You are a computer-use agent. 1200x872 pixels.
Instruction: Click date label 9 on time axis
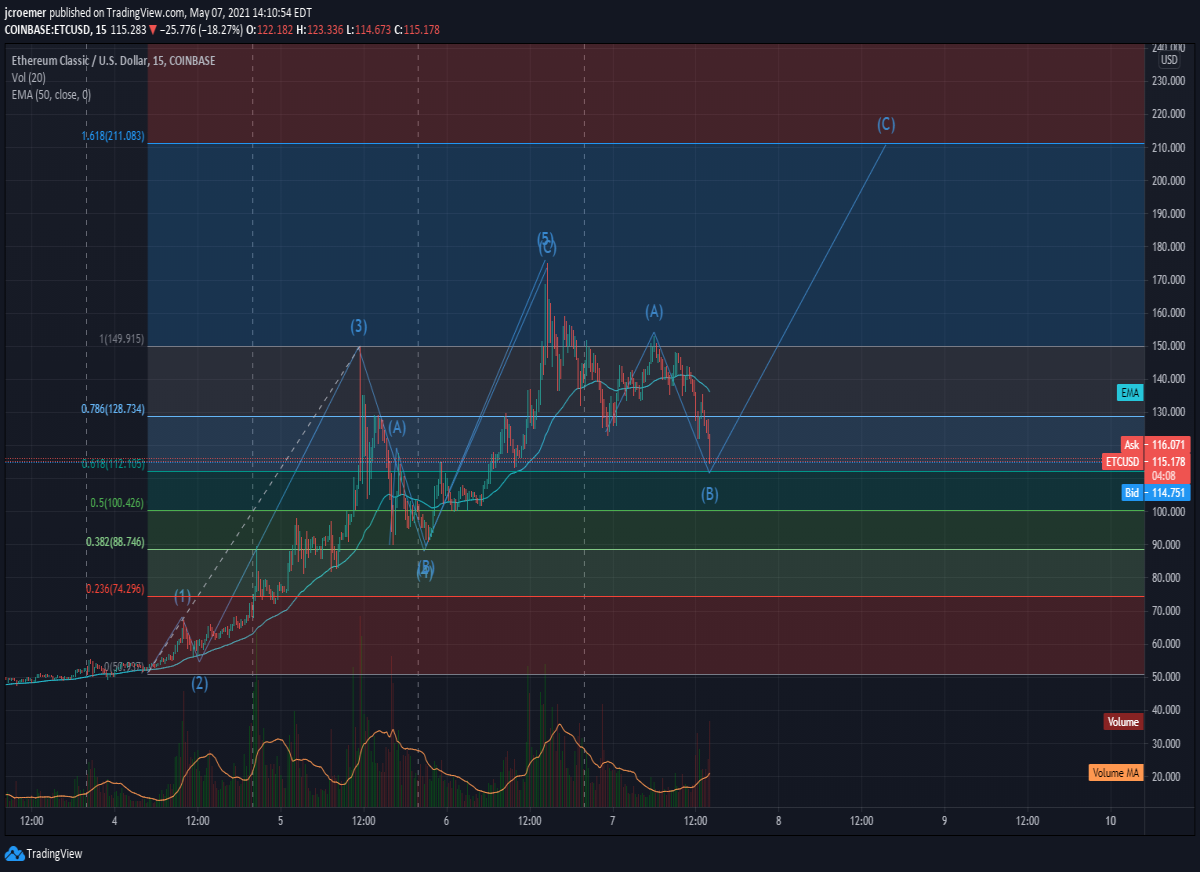[x=944, y=821]
